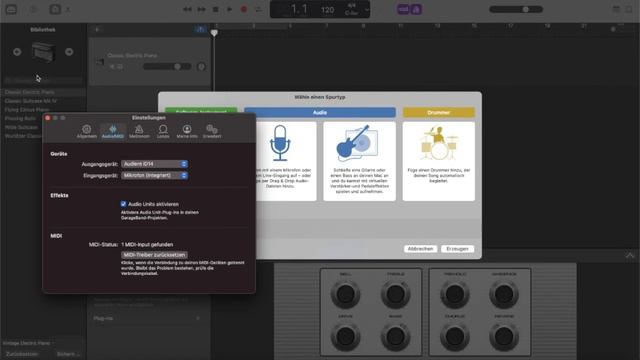Click the DRIVE knob in Smart Controls
Image resolution: width=640 pixels, height=360 pixels.
(345, 337)
